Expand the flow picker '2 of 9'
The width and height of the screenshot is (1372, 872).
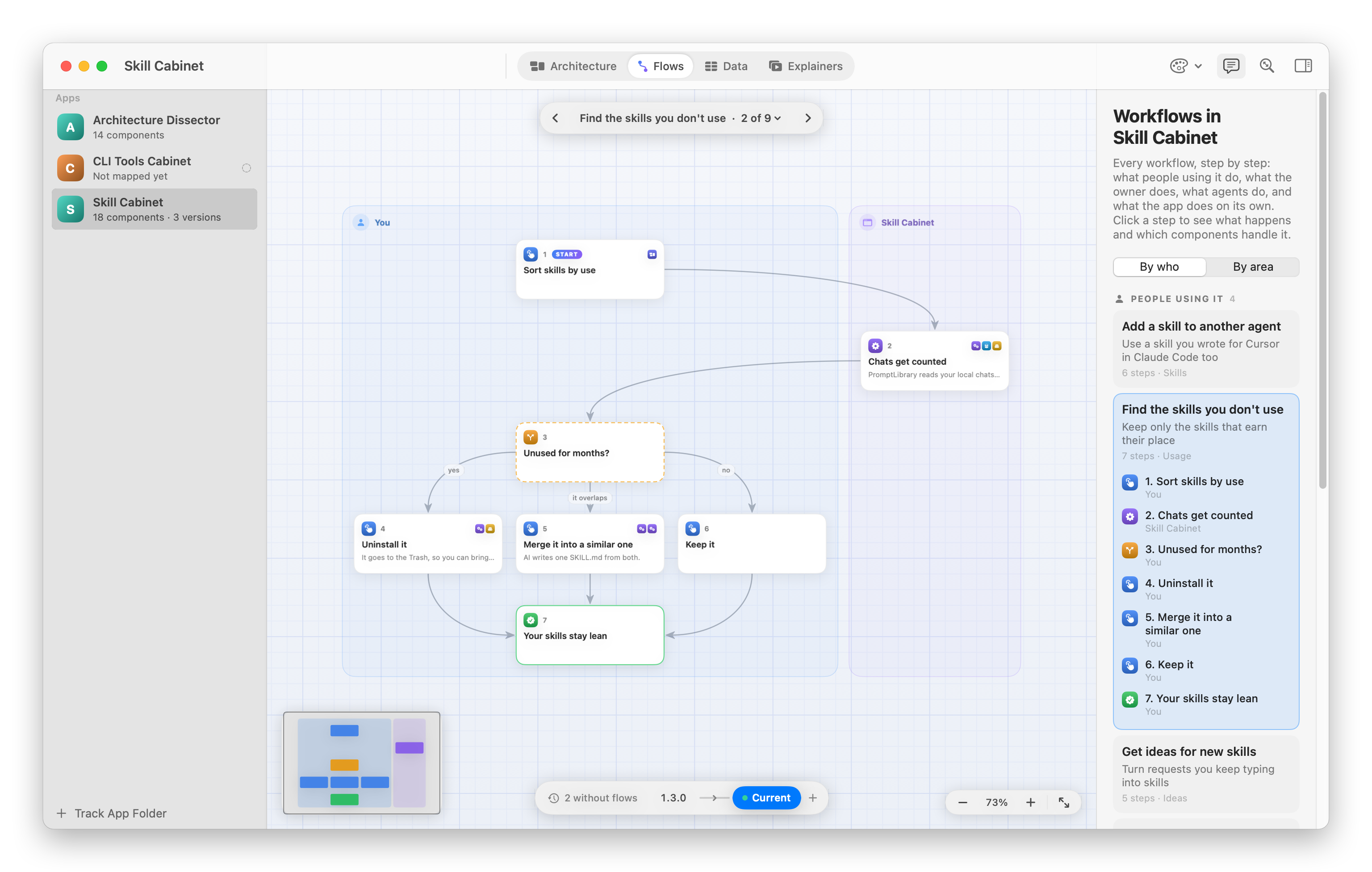pos(761,118)
